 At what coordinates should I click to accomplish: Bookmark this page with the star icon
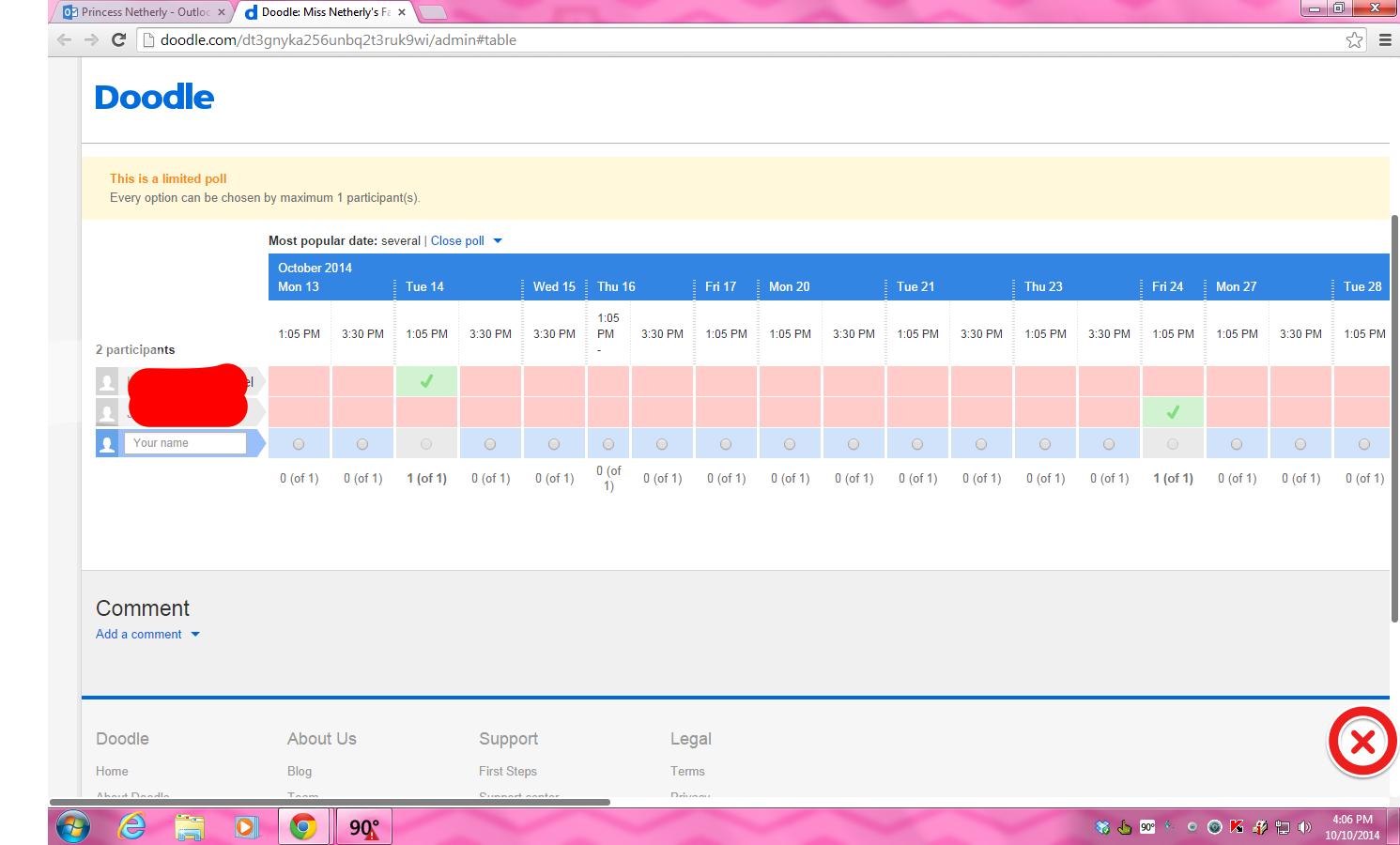coord(1354,39)
